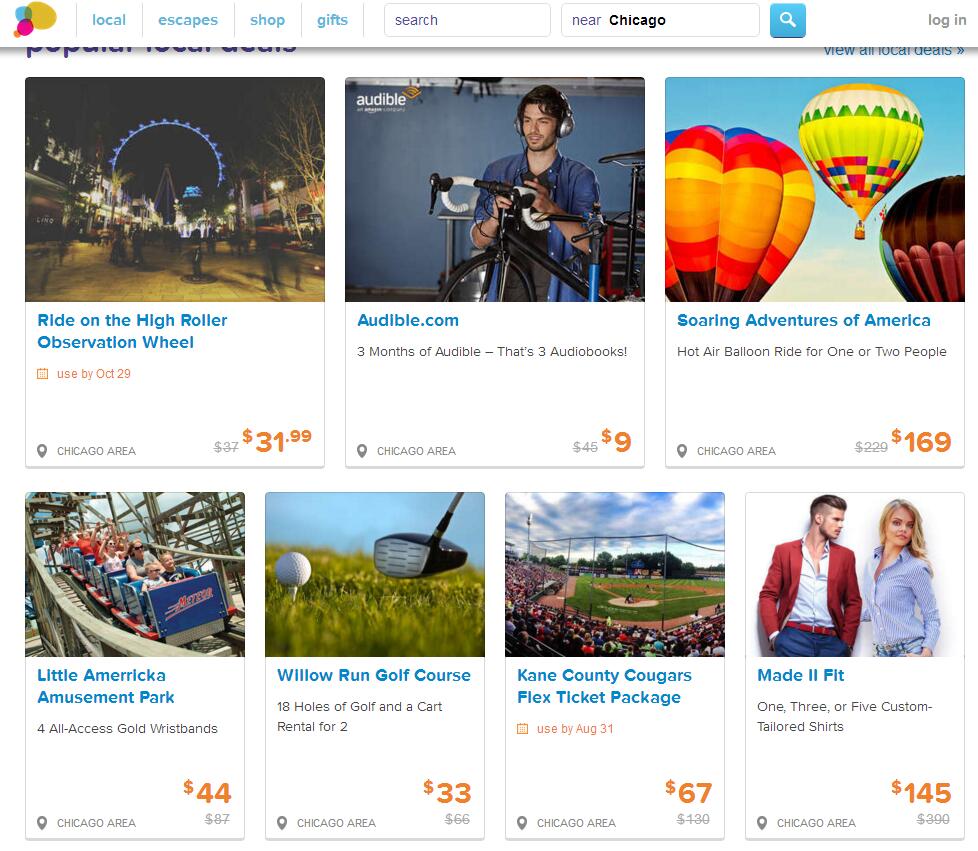This screenshot has width=978, height=851.
Task: Click the crossed-out $130 original price
Action: [x=693, y=819]
